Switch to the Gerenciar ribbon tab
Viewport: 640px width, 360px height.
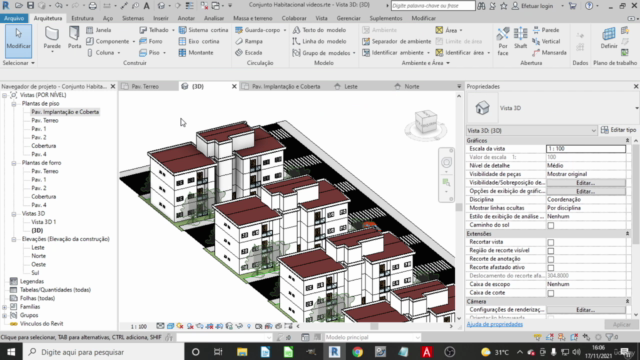[349, 18]
